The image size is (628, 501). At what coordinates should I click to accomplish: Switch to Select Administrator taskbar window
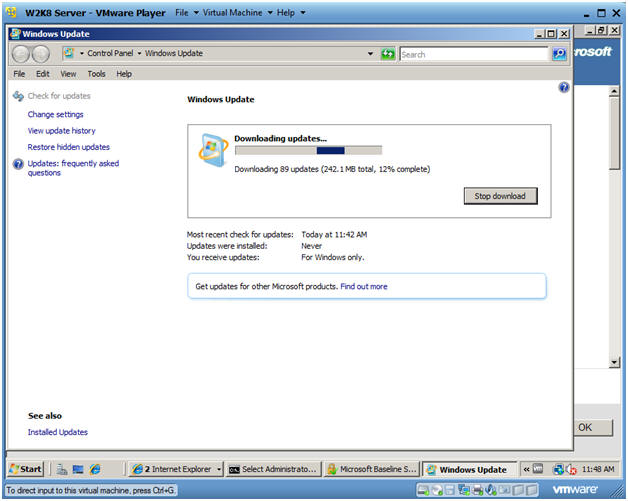tap(274, 469)
